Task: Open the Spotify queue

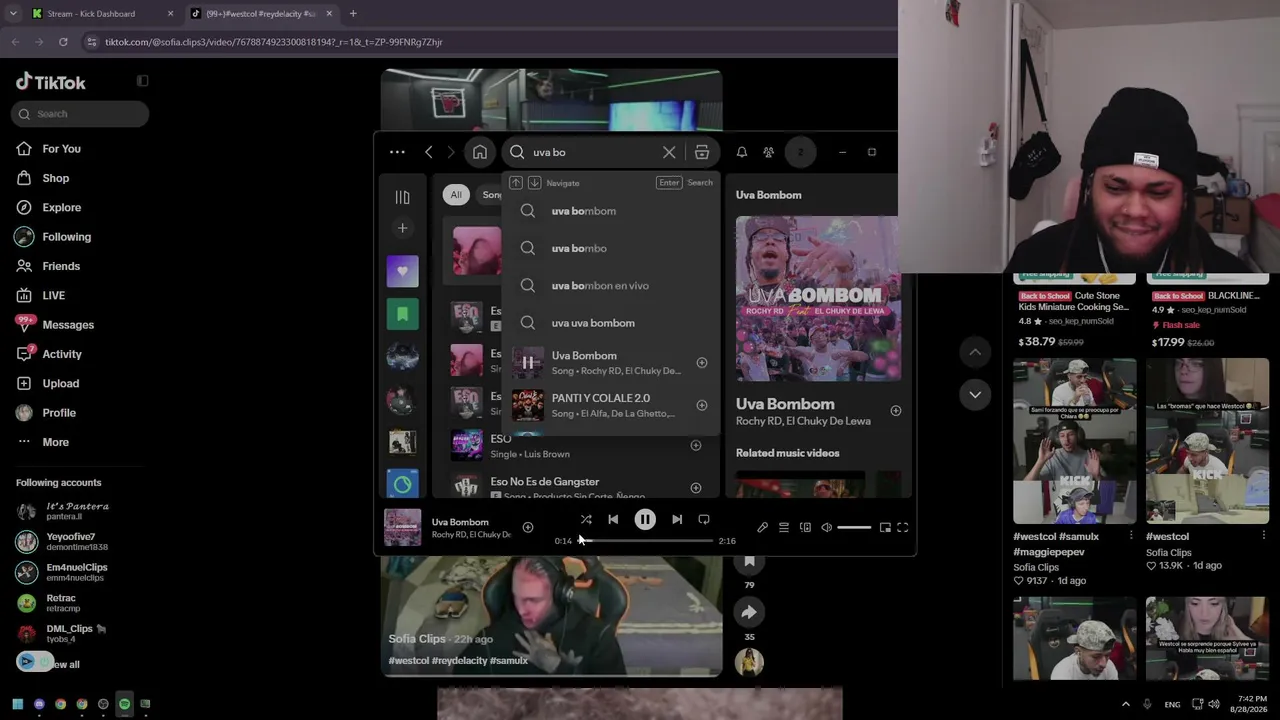Action: pyautogui.click(x=784, y=527)
